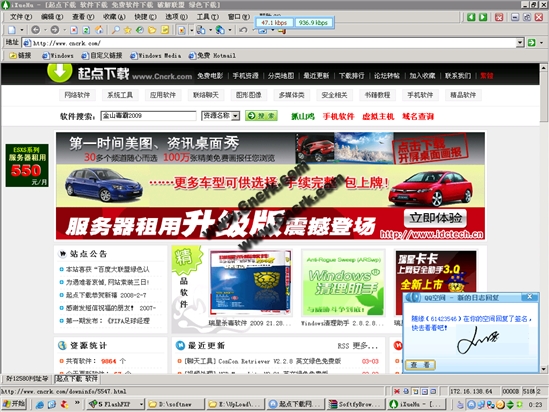
Task: Open the address bar URL dropdown
Action: pyautogui.click(x=520, y=43)
